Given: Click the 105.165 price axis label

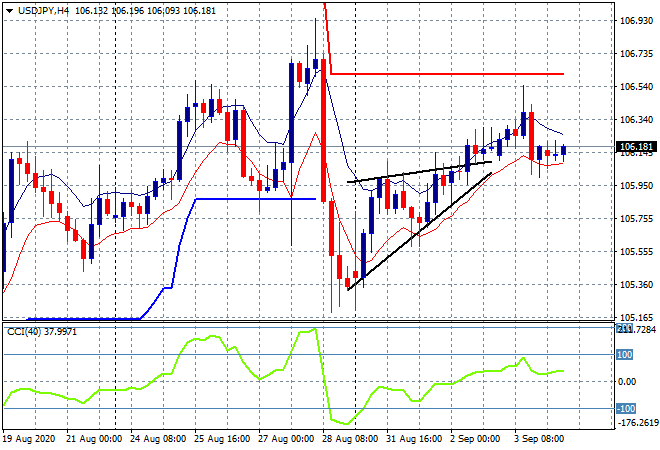Looking at the screenshot, I should [636, 317].
